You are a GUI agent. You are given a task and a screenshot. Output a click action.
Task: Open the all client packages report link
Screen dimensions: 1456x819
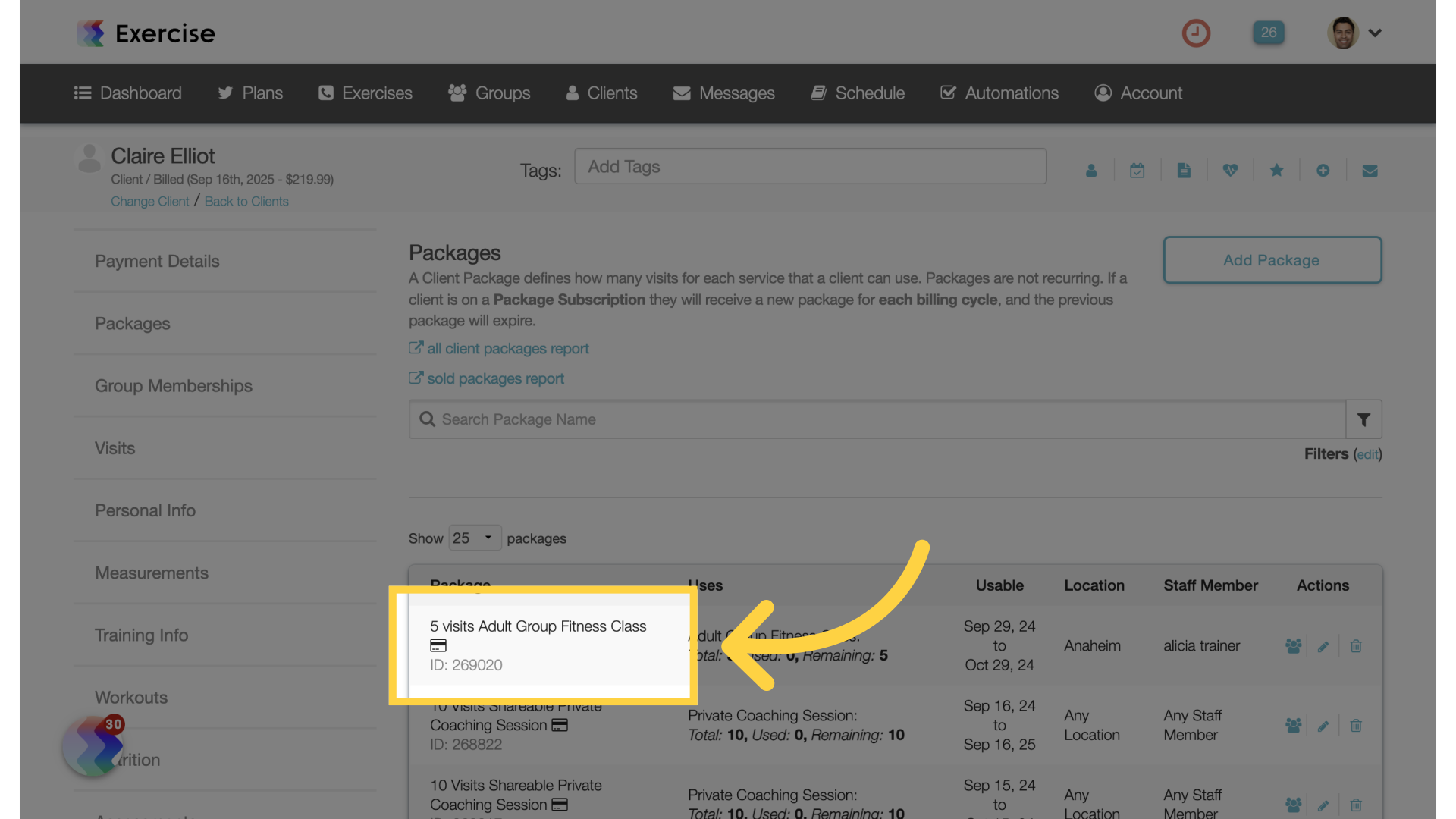tap(499, 348)
